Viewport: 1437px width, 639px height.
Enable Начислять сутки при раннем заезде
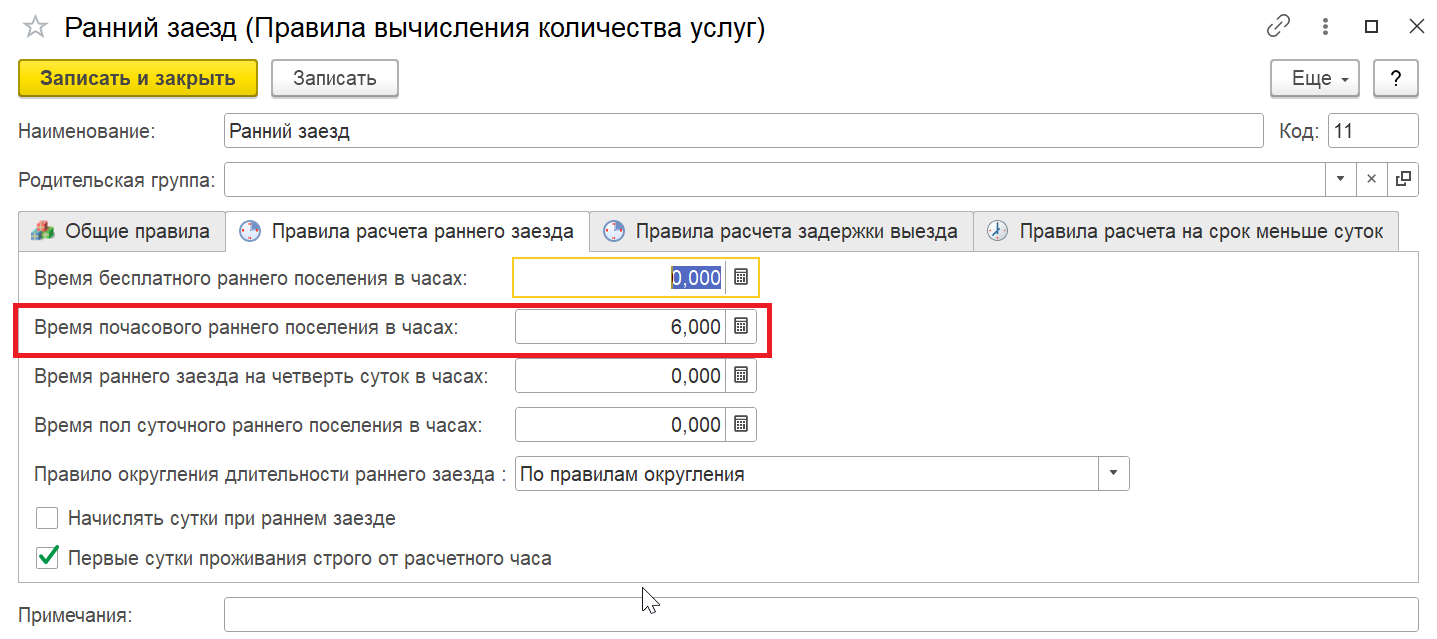click(x=47, y=518)
